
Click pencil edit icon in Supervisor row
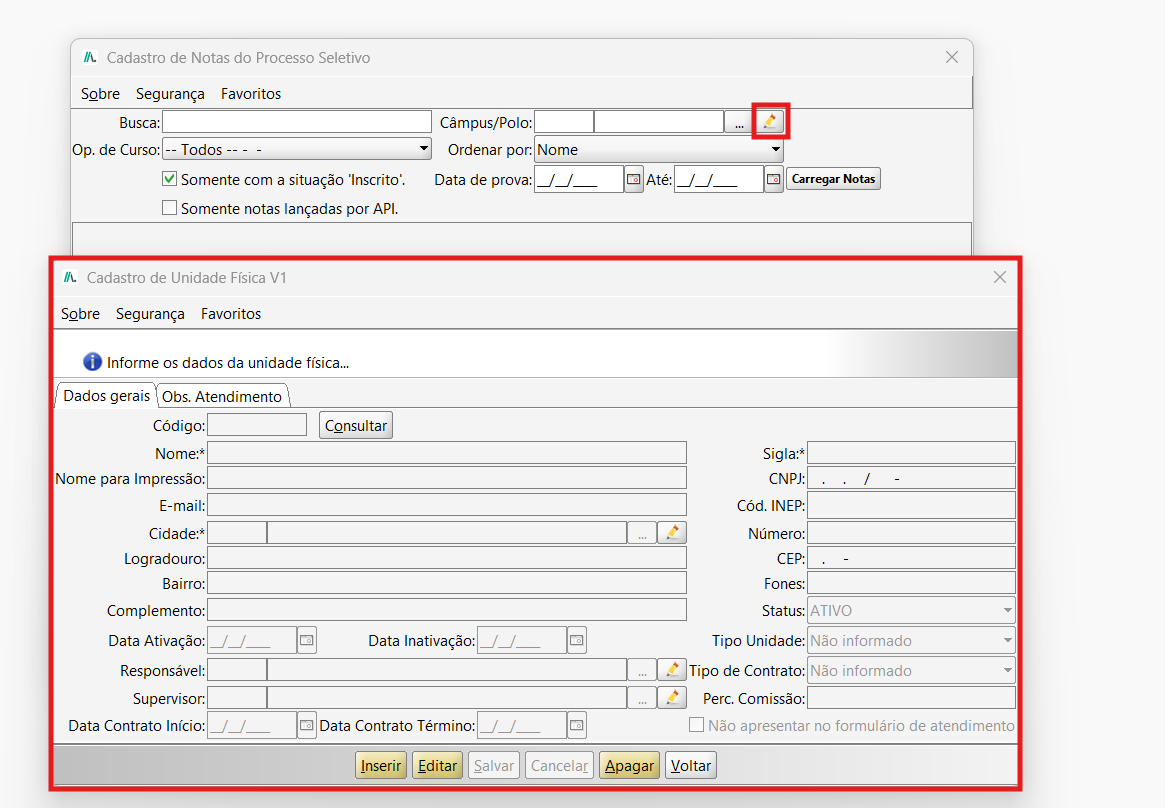pyautogui.click(x=672, y=698)
